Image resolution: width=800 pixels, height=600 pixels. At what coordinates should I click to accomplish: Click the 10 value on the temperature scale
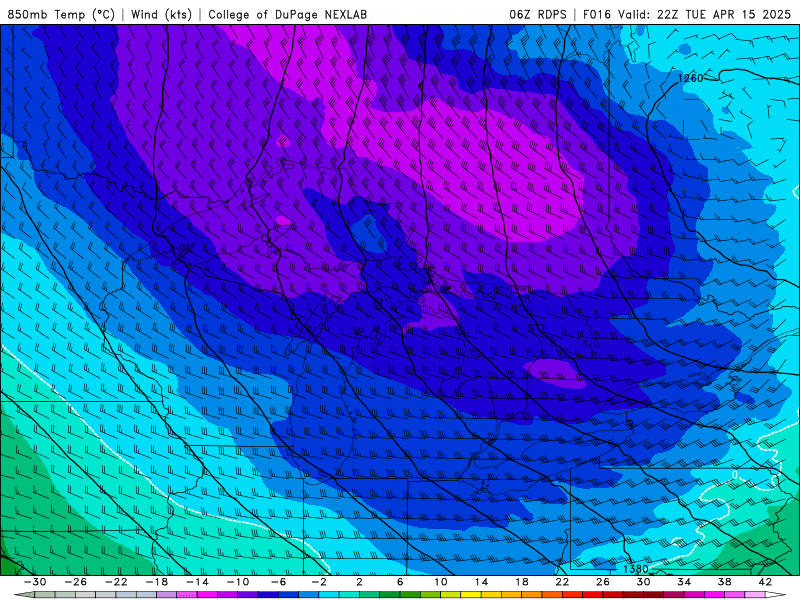[x=440, y=582]
